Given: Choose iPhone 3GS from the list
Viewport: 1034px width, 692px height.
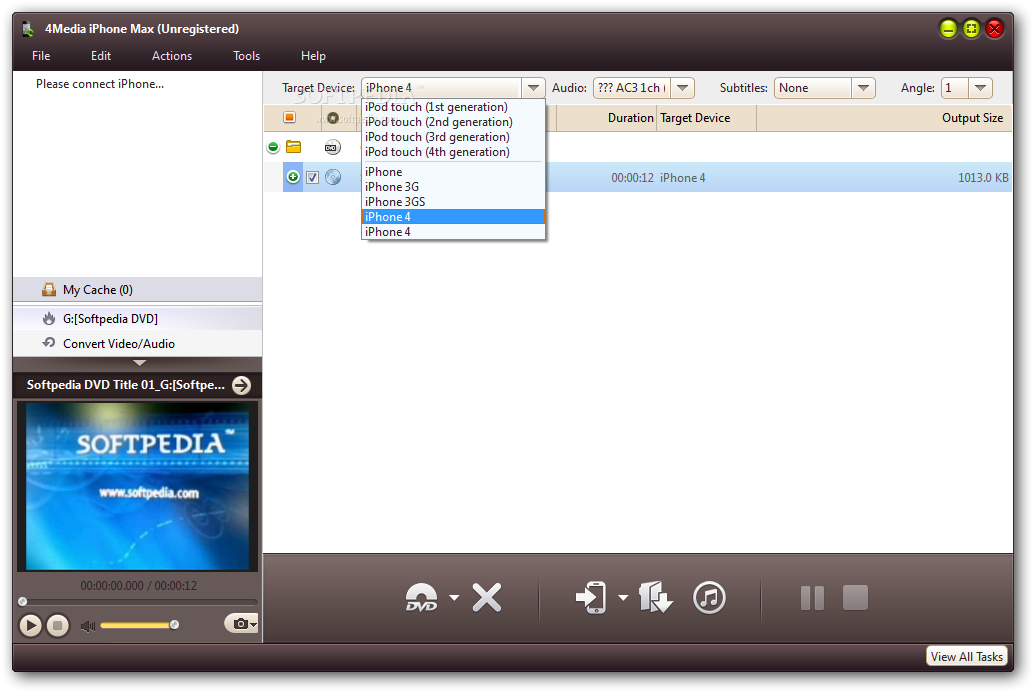Looking at the screenshot, I should pos(453,202).
